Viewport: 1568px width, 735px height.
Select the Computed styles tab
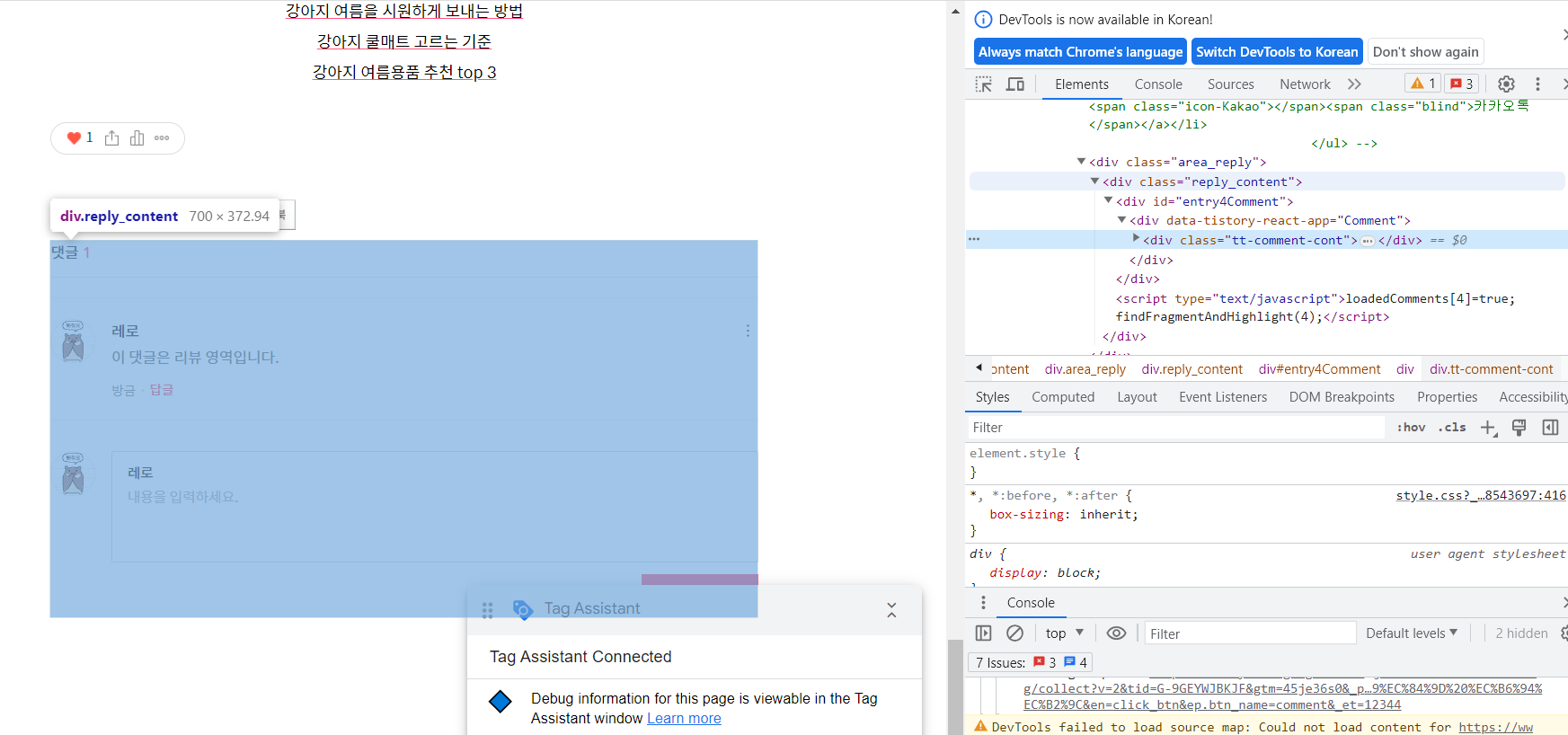tap(1063, 397)
